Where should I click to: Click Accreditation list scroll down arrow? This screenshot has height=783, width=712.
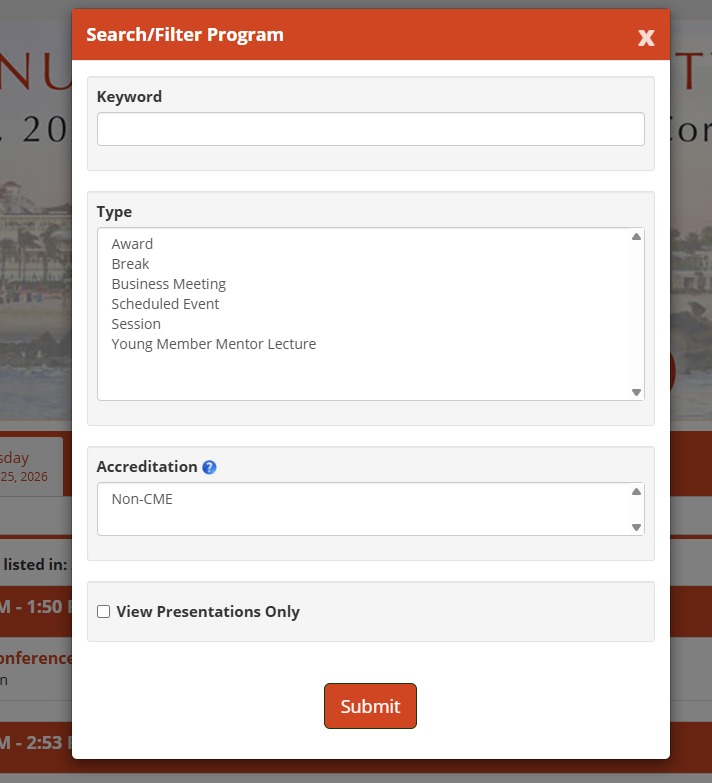(x=636, y=527)
